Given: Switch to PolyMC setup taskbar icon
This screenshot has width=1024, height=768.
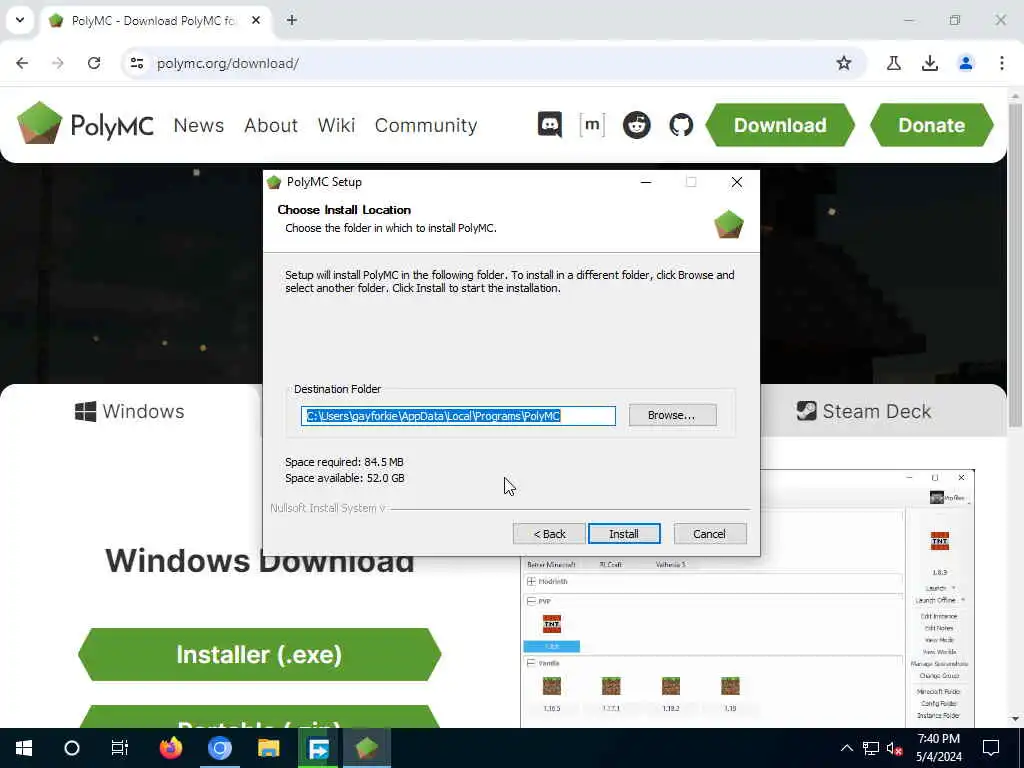Looking at the screenshot, I should tap(367, 748).
